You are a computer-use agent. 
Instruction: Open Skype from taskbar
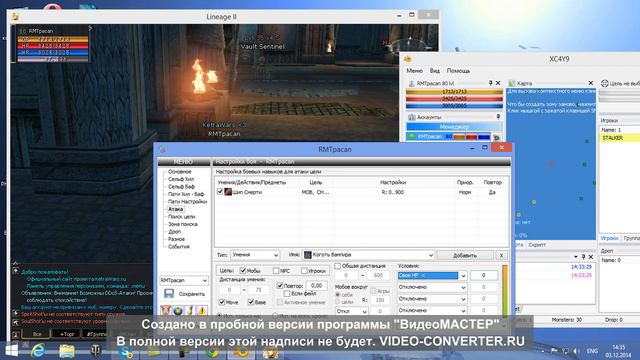(125, 351)
